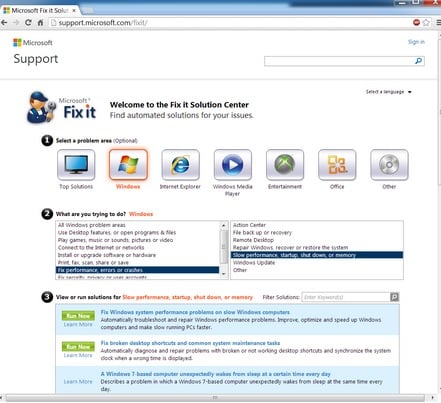Click the Microsoft logo

pos(33,43)
